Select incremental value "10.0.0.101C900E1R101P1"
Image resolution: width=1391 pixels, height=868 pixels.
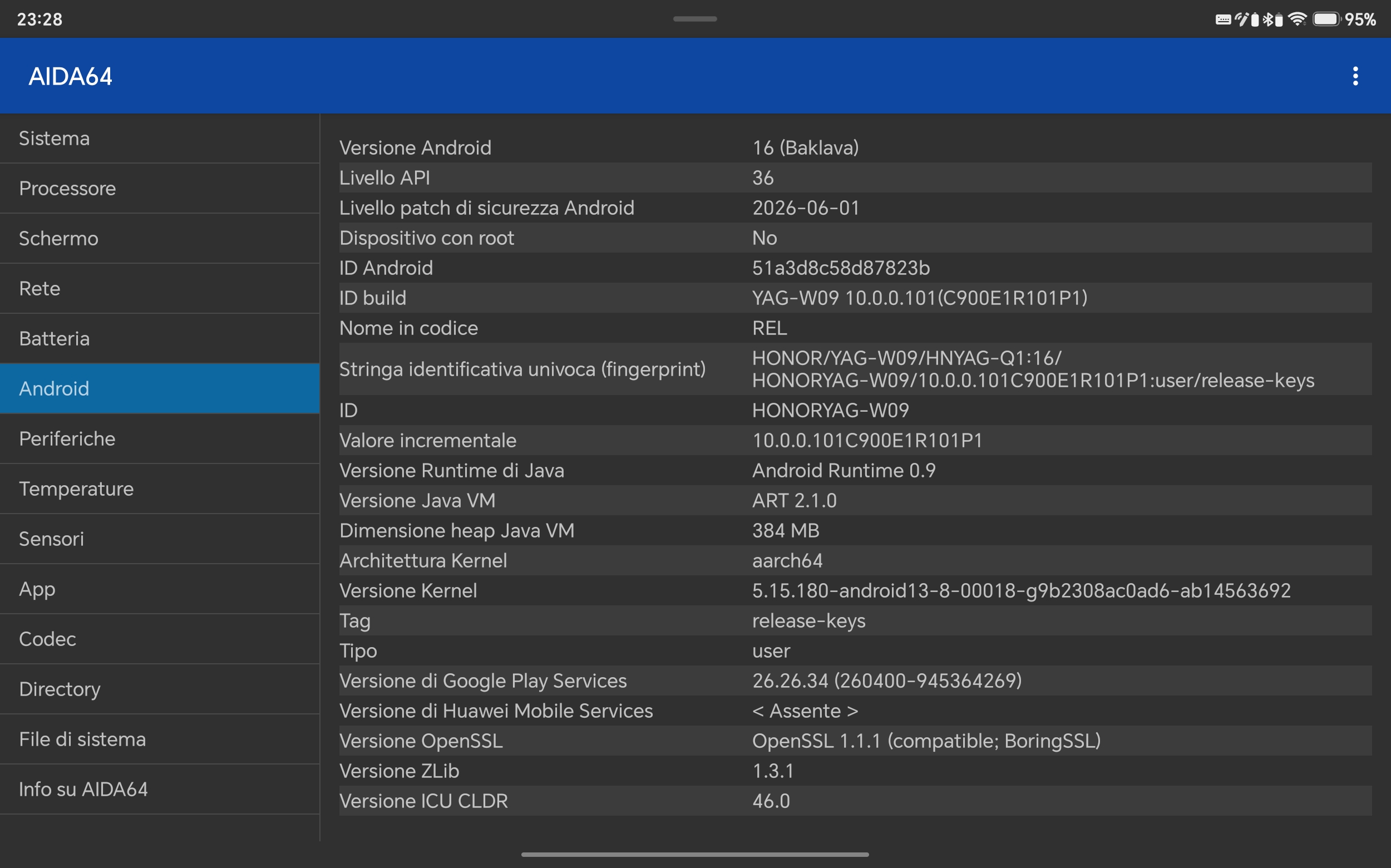[867, 440]
